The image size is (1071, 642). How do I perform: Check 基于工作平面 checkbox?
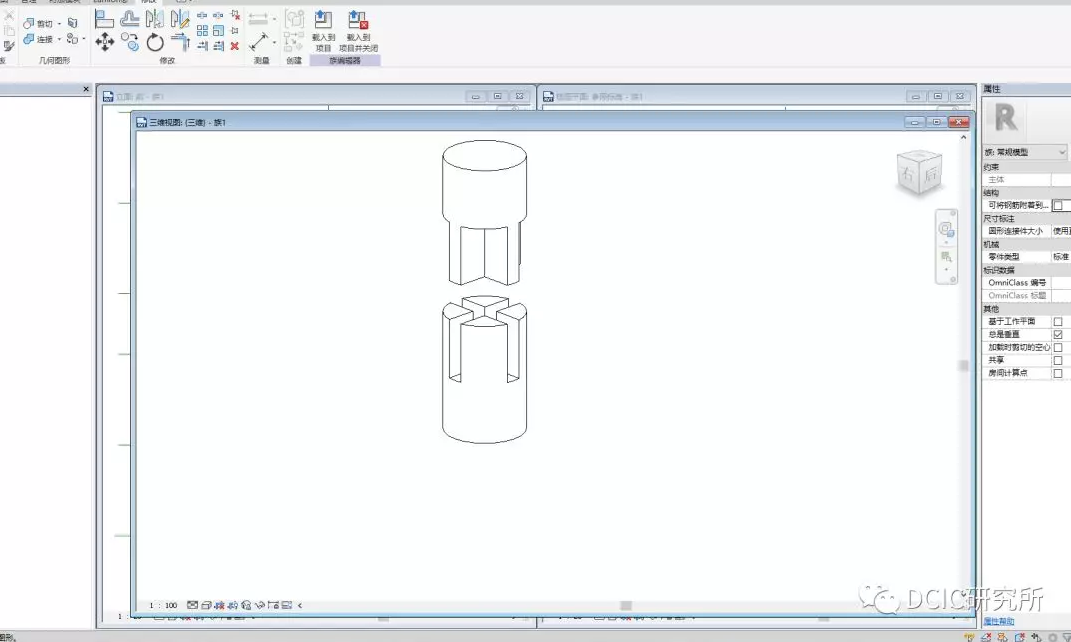click(x=1058, y=321)
